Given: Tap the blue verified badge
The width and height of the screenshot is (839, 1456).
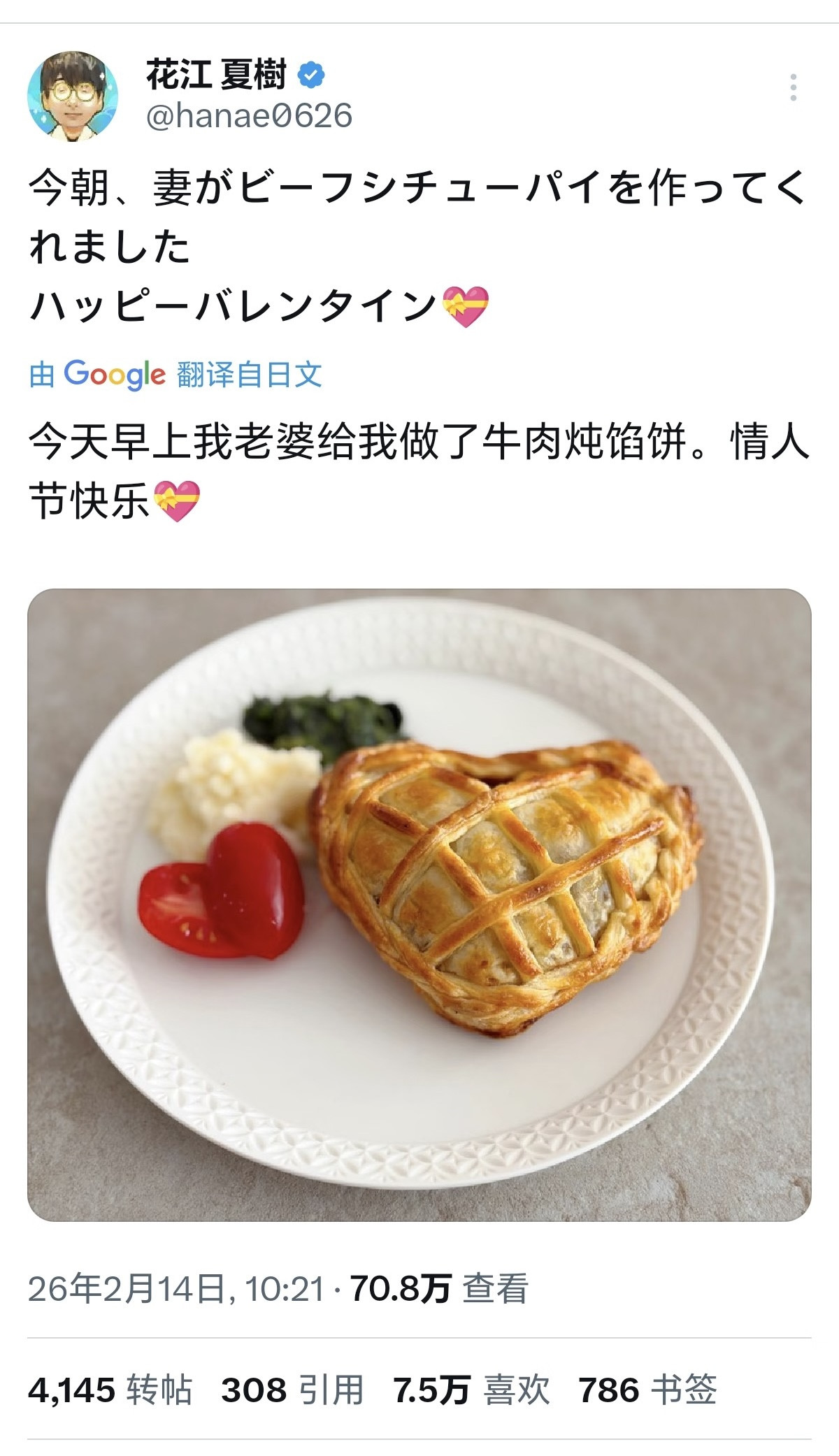Looking at the screenshot, I should [312, 75].
